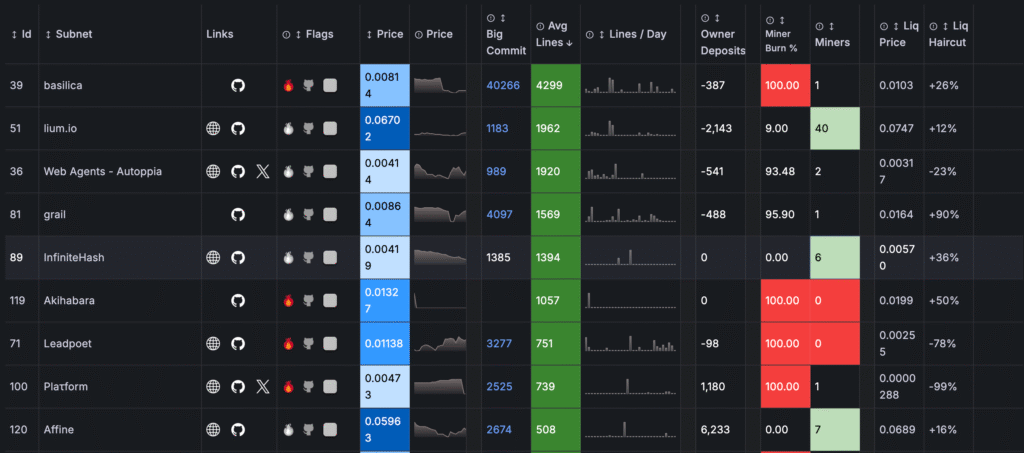Click the dark blue 0.0670 price cell
Image resolution: width=1024 pixels, height=453 pixels.
pos(384,129)
